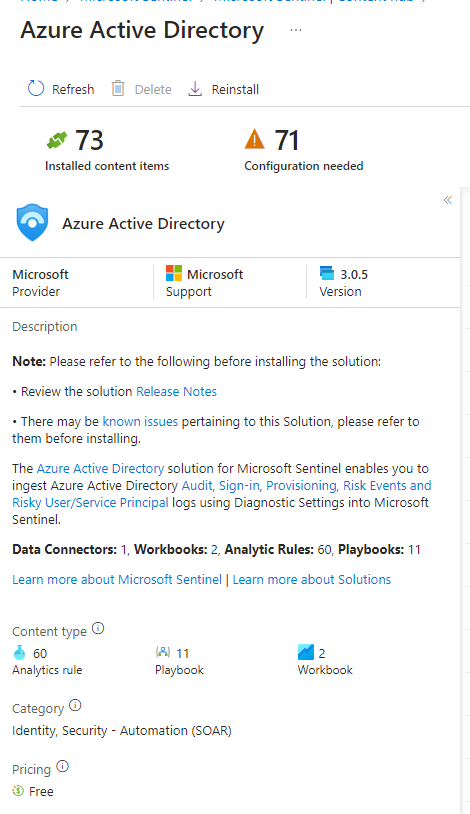The image size is (470, 814).
Task: Open the known issues link
Action: 140,422
